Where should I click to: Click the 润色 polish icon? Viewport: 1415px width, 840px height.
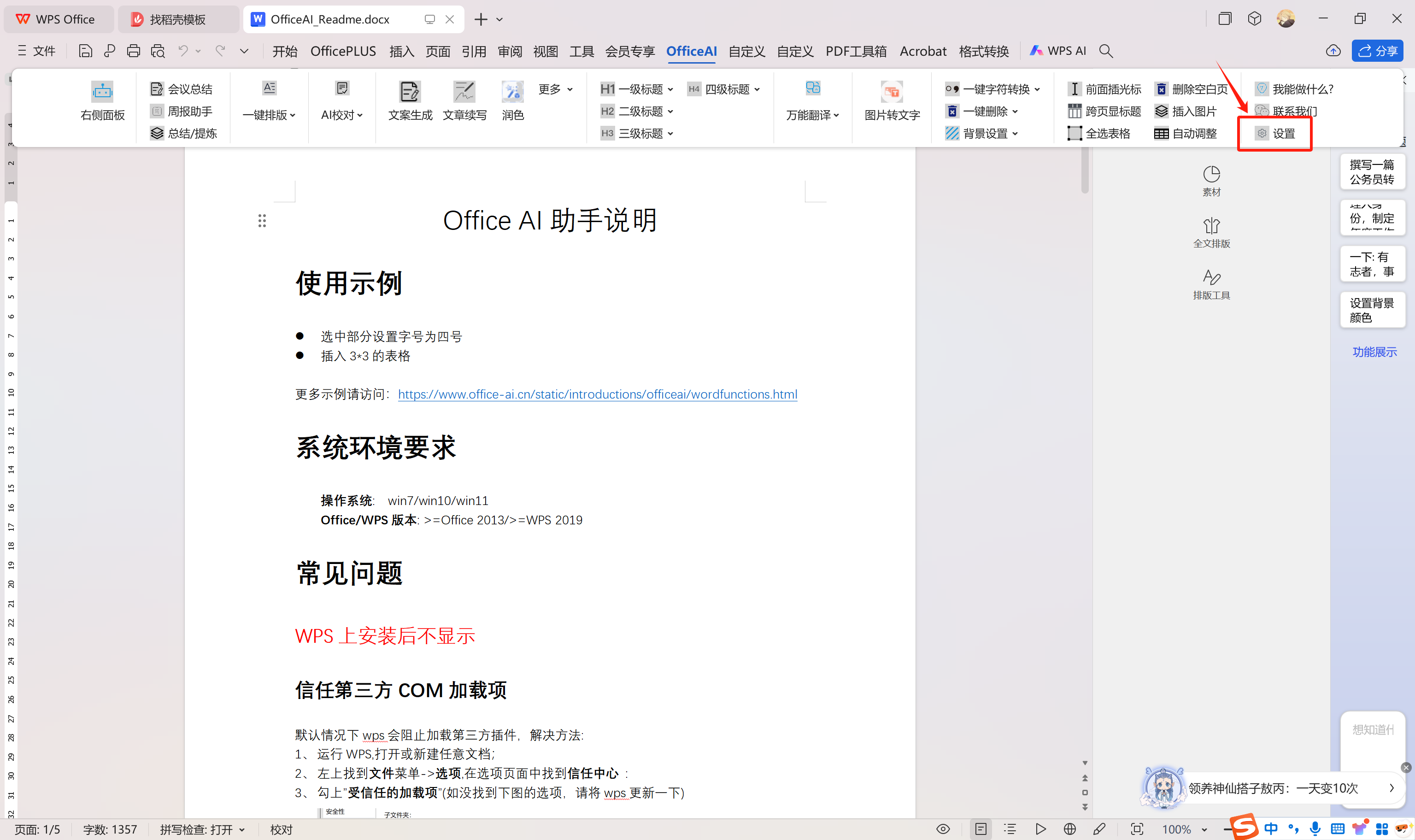click(x=513, y=101)
